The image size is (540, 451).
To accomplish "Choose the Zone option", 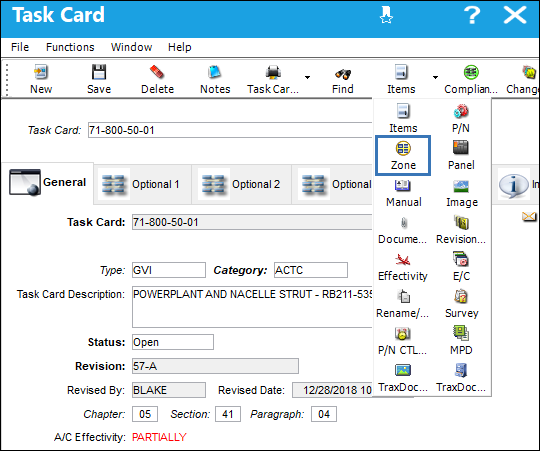I will click(x=403, y=155).
